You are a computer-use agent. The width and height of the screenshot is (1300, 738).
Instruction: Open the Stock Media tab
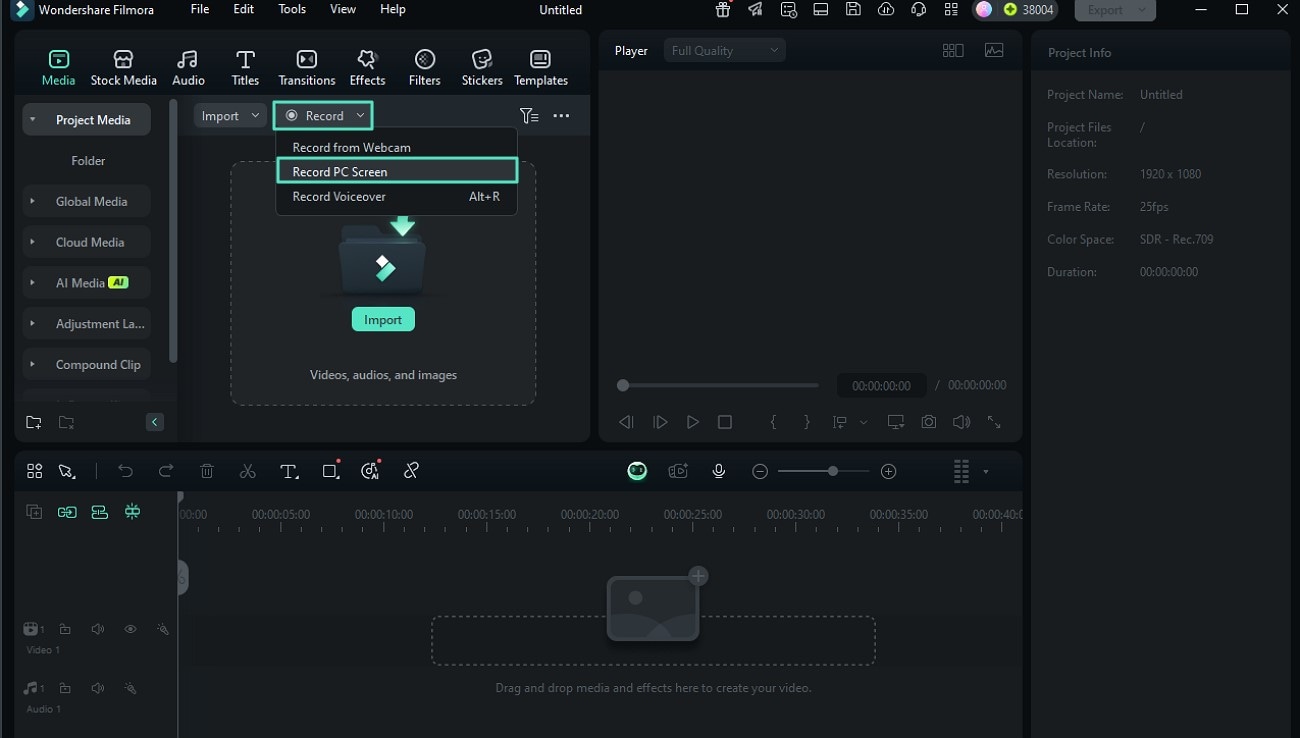[123, 68]
